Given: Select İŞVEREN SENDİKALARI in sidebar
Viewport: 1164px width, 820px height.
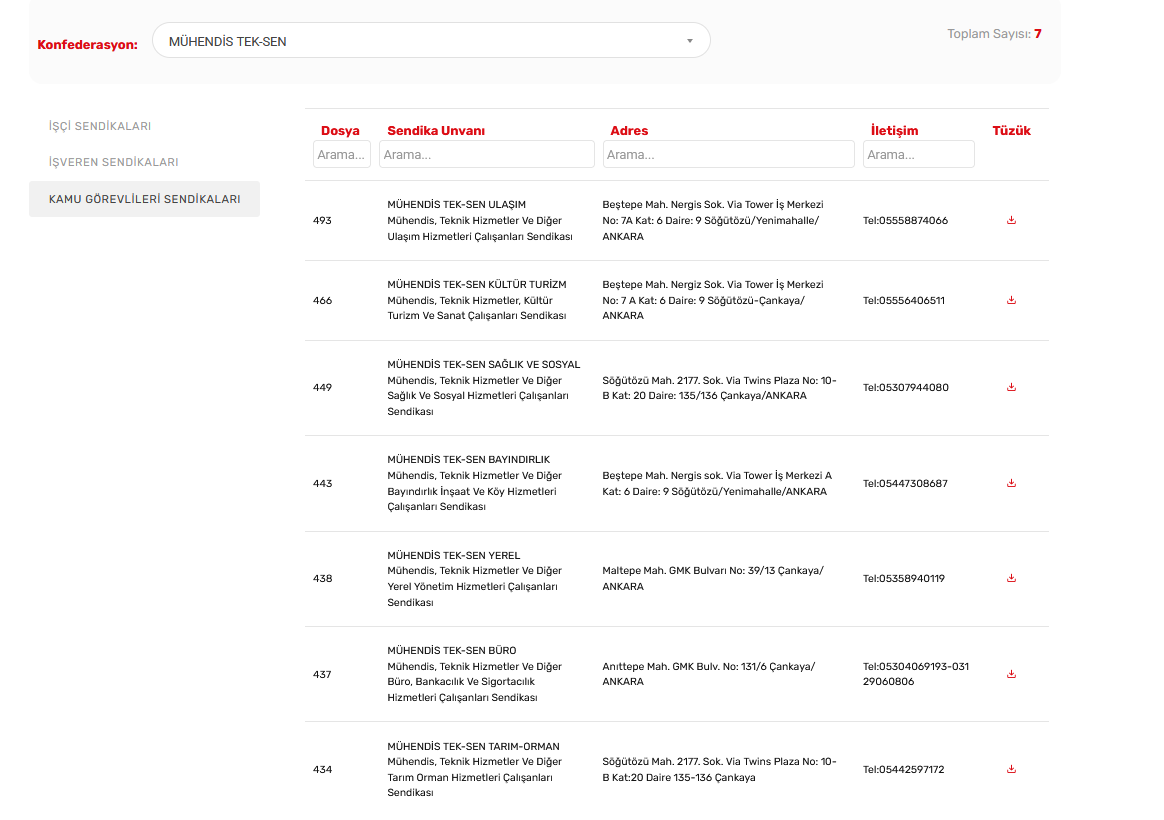Looking at the screenshot, I should tap(113, 162).
